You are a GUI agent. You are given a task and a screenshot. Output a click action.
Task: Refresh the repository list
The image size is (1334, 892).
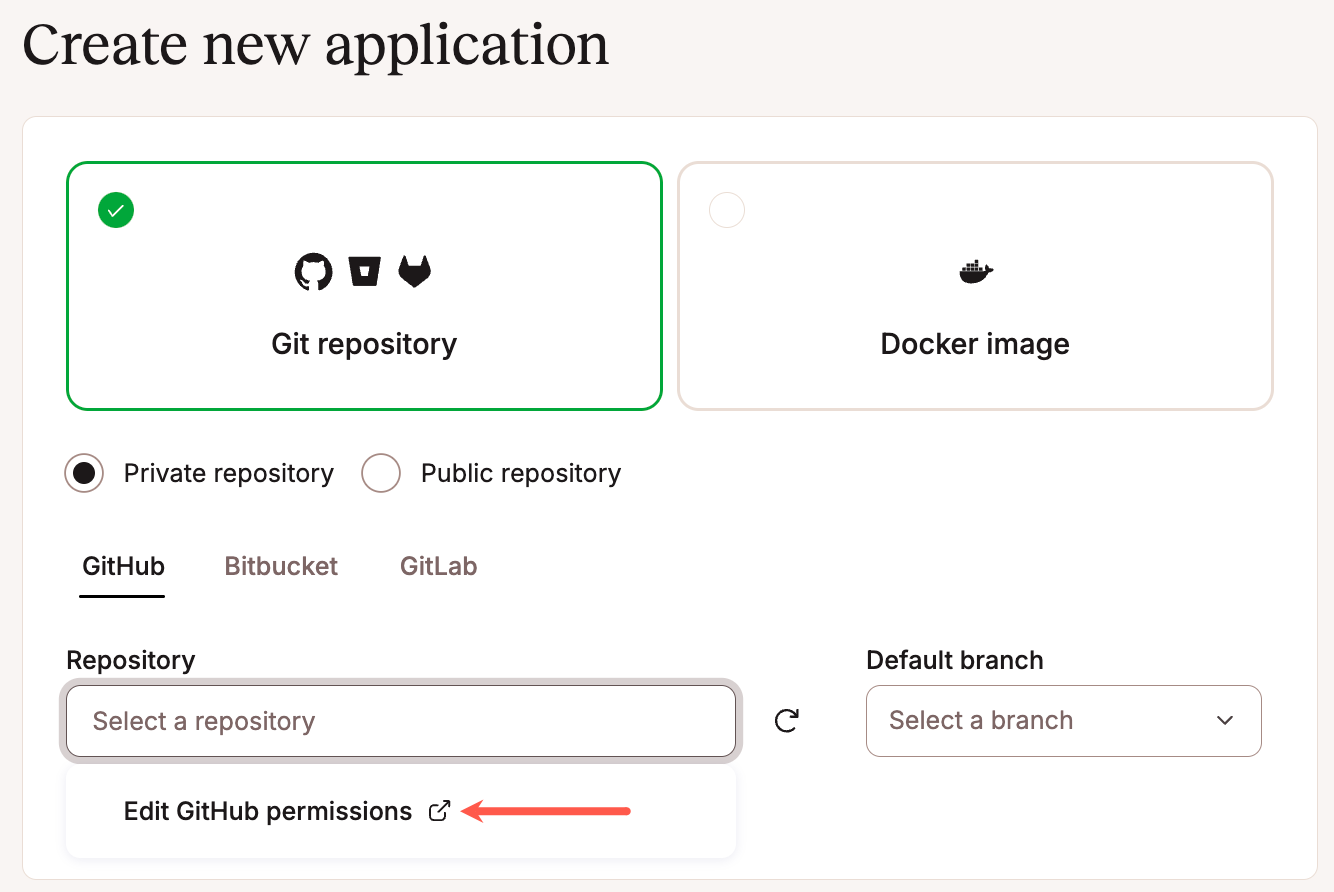tap(787, 720)
